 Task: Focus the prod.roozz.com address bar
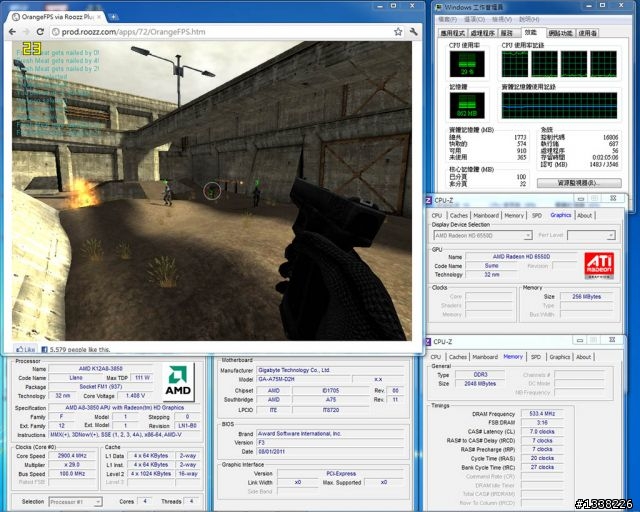tap(220, 32)
